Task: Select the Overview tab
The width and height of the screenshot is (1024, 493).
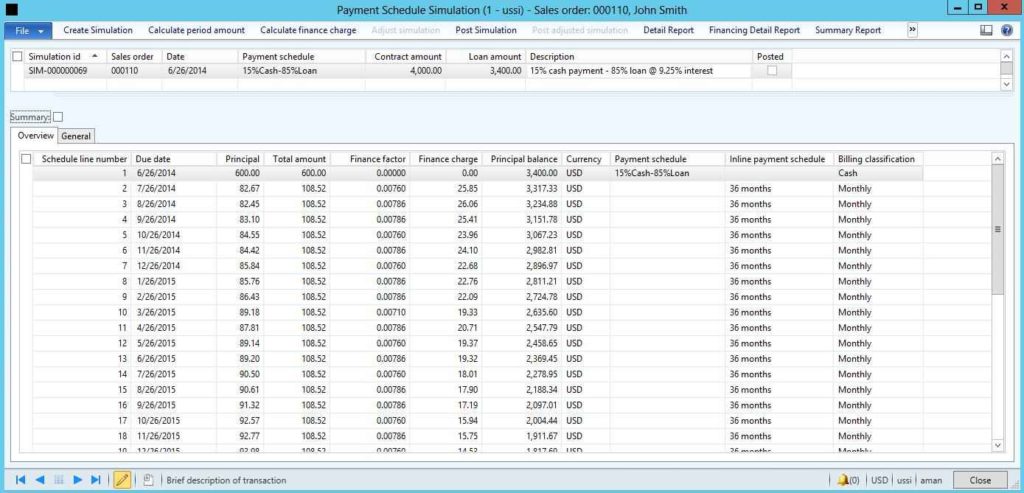Action: pos(35,136)
